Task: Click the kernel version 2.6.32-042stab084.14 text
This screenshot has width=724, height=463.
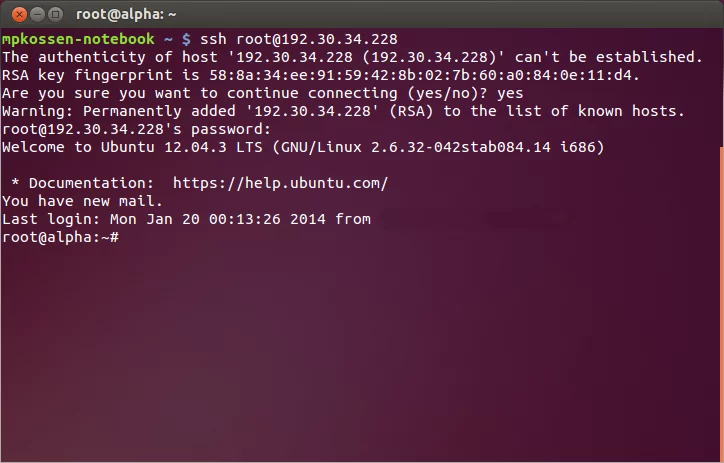Action: pos(461,147)
